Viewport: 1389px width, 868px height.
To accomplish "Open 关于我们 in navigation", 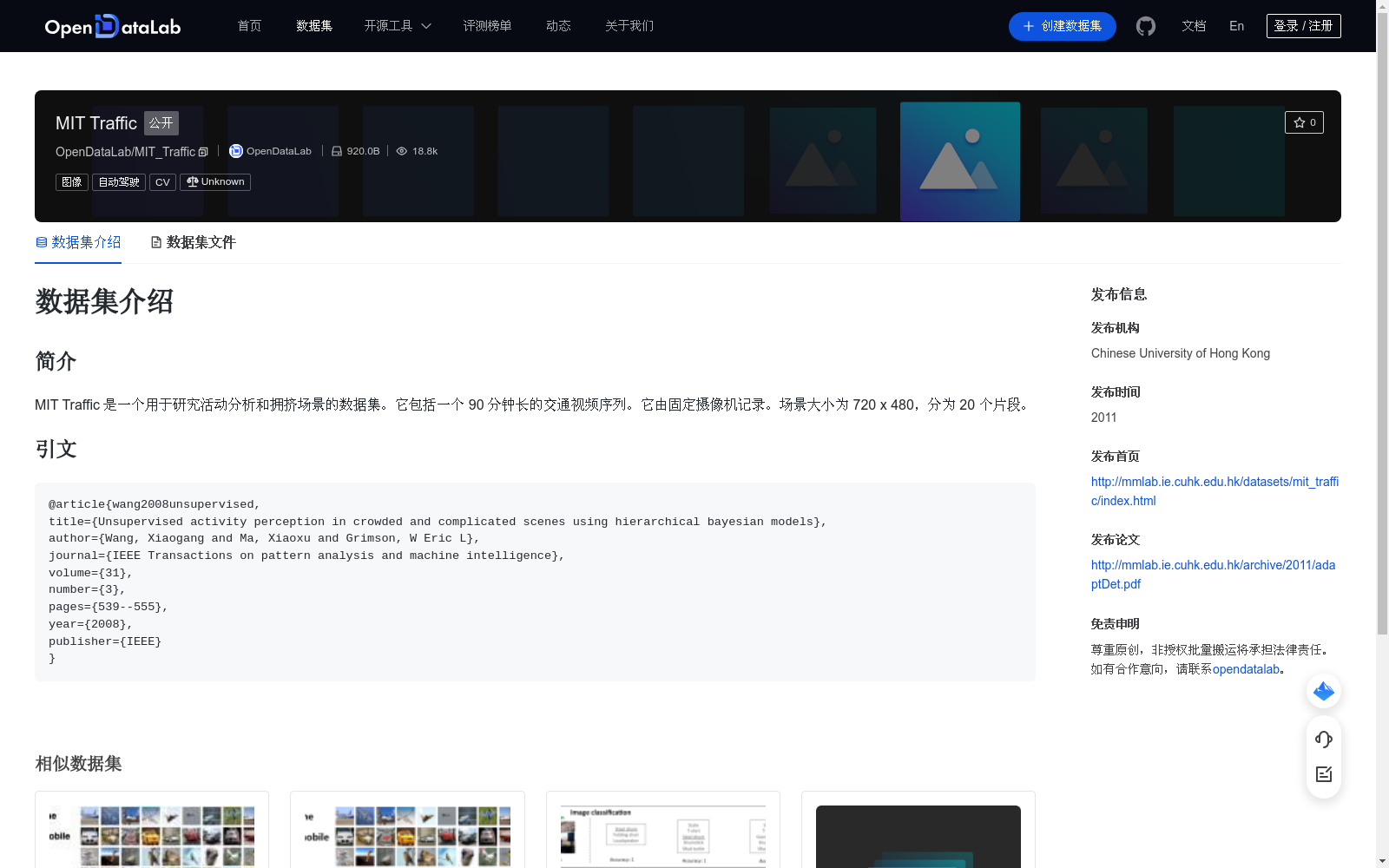I will 629,26.
